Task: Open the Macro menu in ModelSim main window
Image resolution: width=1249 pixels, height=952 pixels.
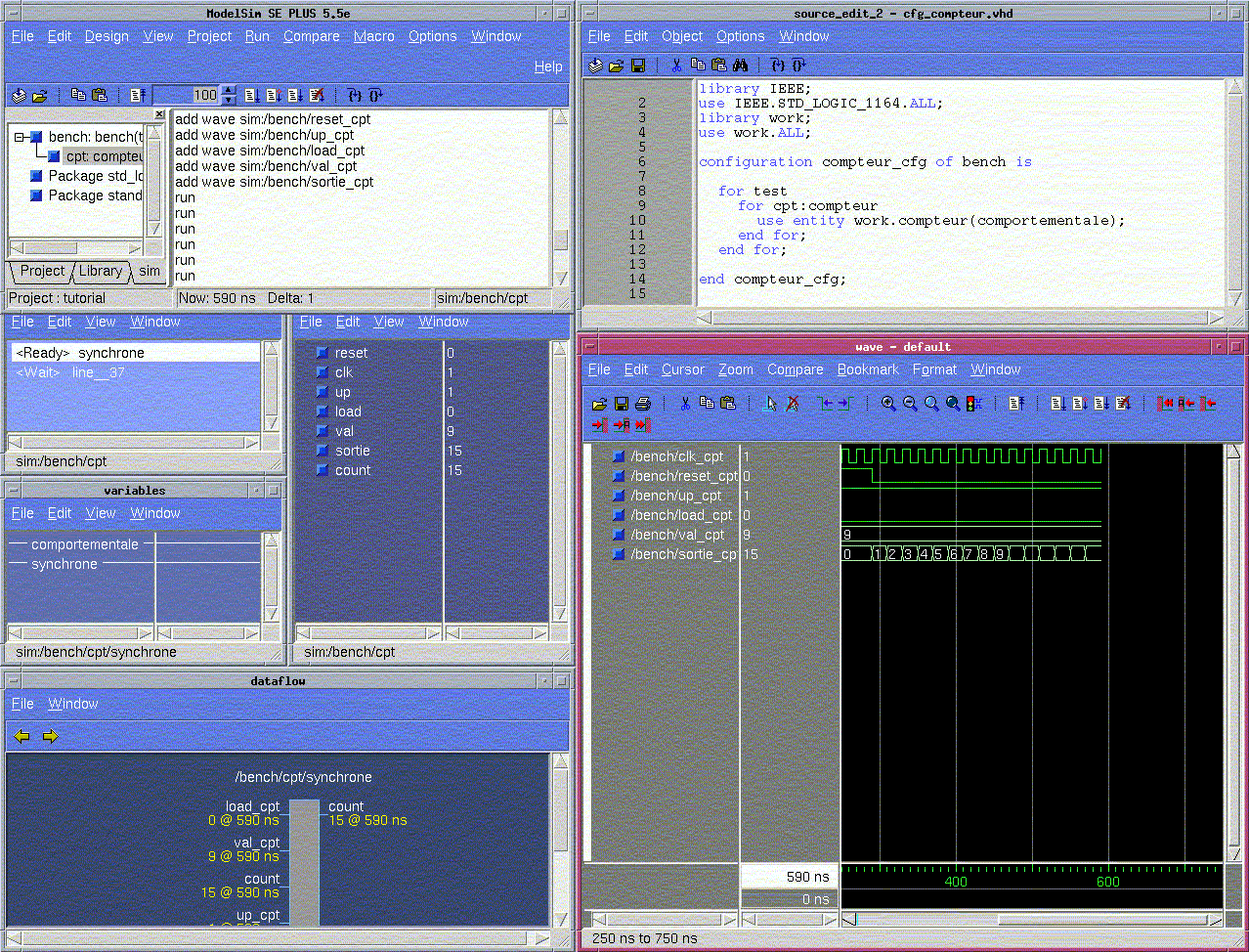Action: [374, 36]
